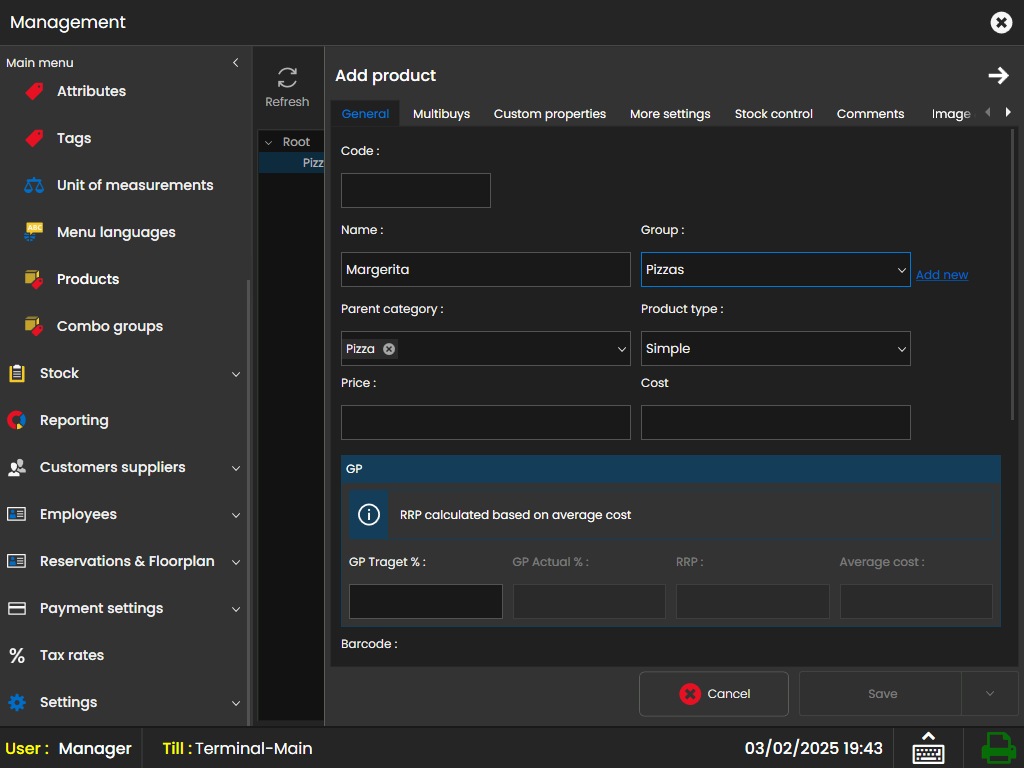1024x768 pixels.
Task: Open Attributes from the sidebar
Action: click(x=91, y=91)
